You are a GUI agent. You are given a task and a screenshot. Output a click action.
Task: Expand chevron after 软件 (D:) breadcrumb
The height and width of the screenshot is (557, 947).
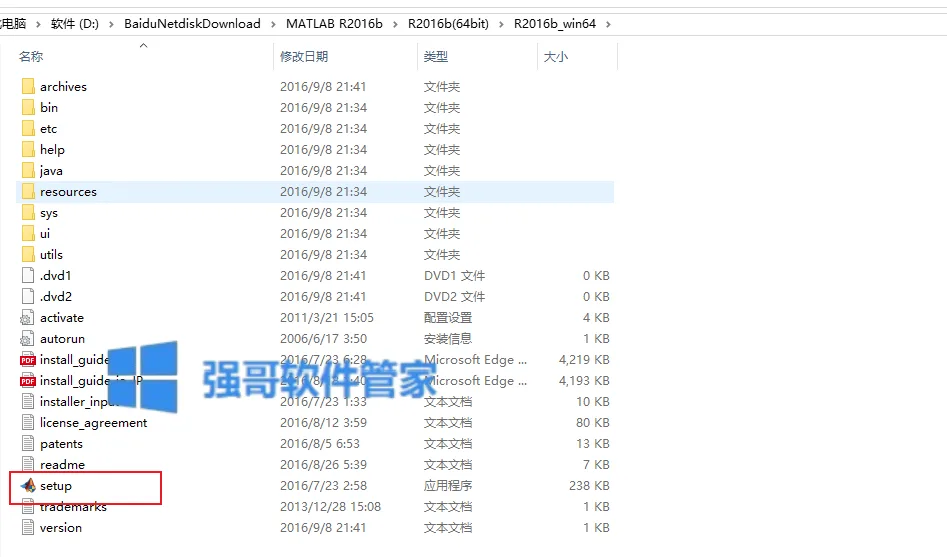point(112,24)
